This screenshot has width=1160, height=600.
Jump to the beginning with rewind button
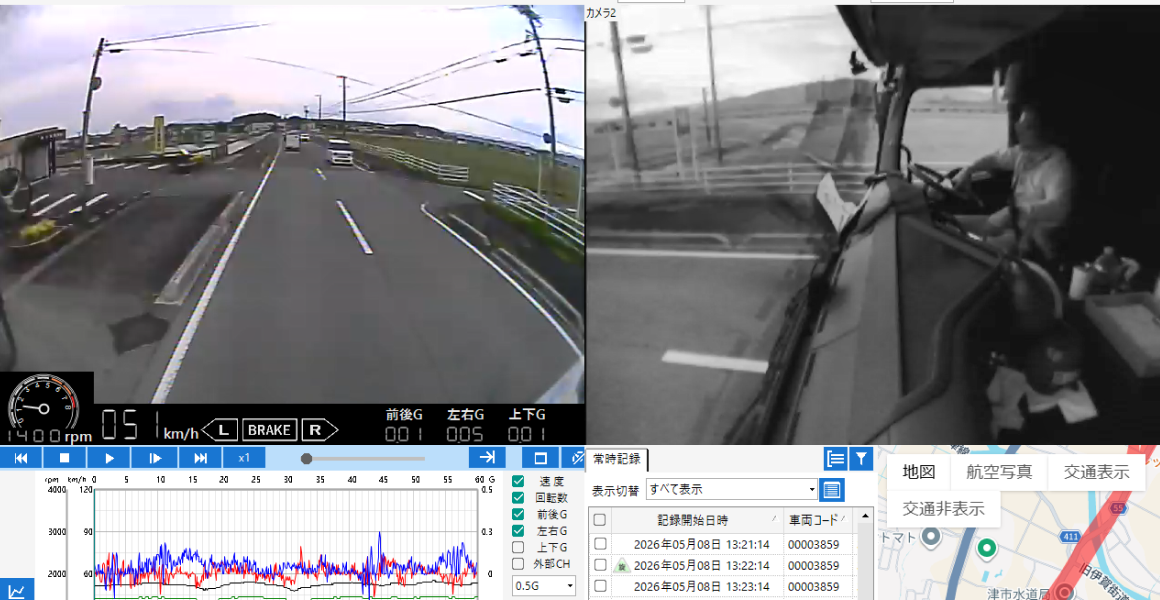point(21,458)
